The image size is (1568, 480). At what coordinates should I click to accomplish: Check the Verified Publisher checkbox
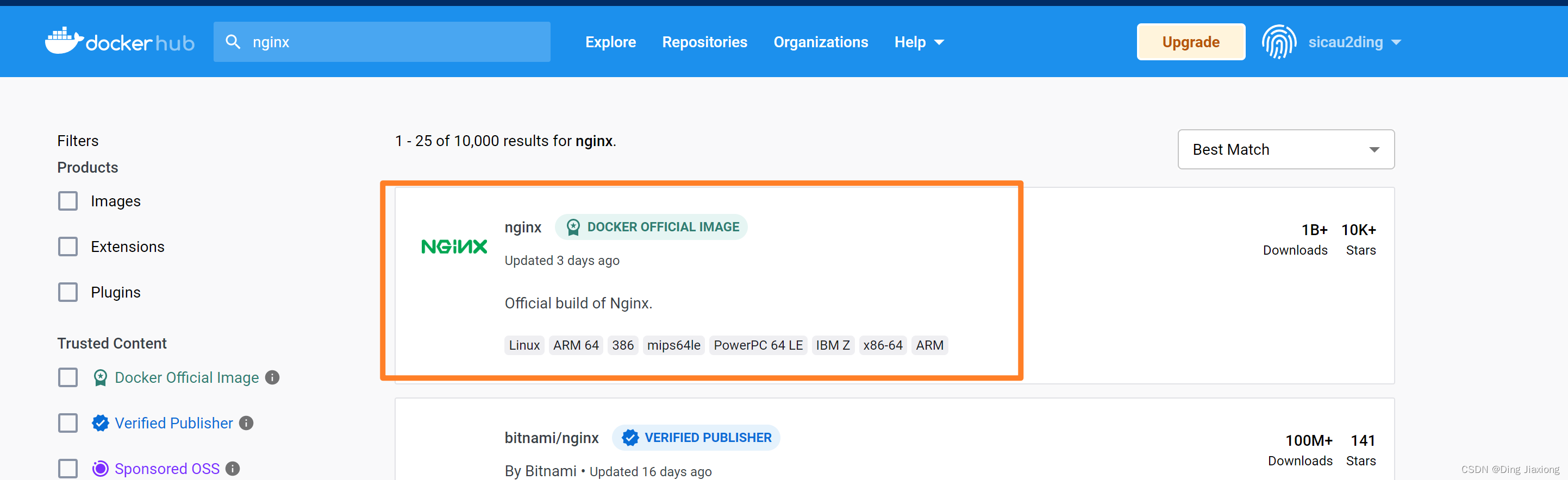click(x=68, y=423)
